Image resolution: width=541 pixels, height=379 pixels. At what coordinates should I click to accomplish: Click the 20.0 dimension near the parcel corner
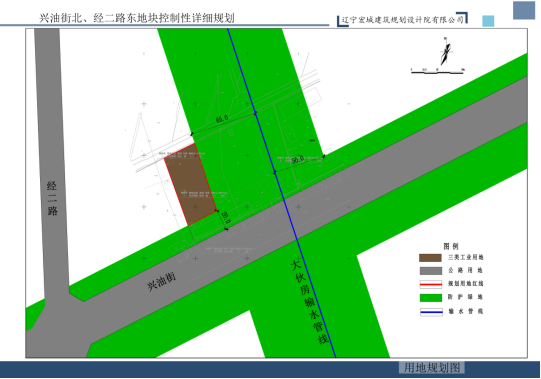[x=225, y=217]
